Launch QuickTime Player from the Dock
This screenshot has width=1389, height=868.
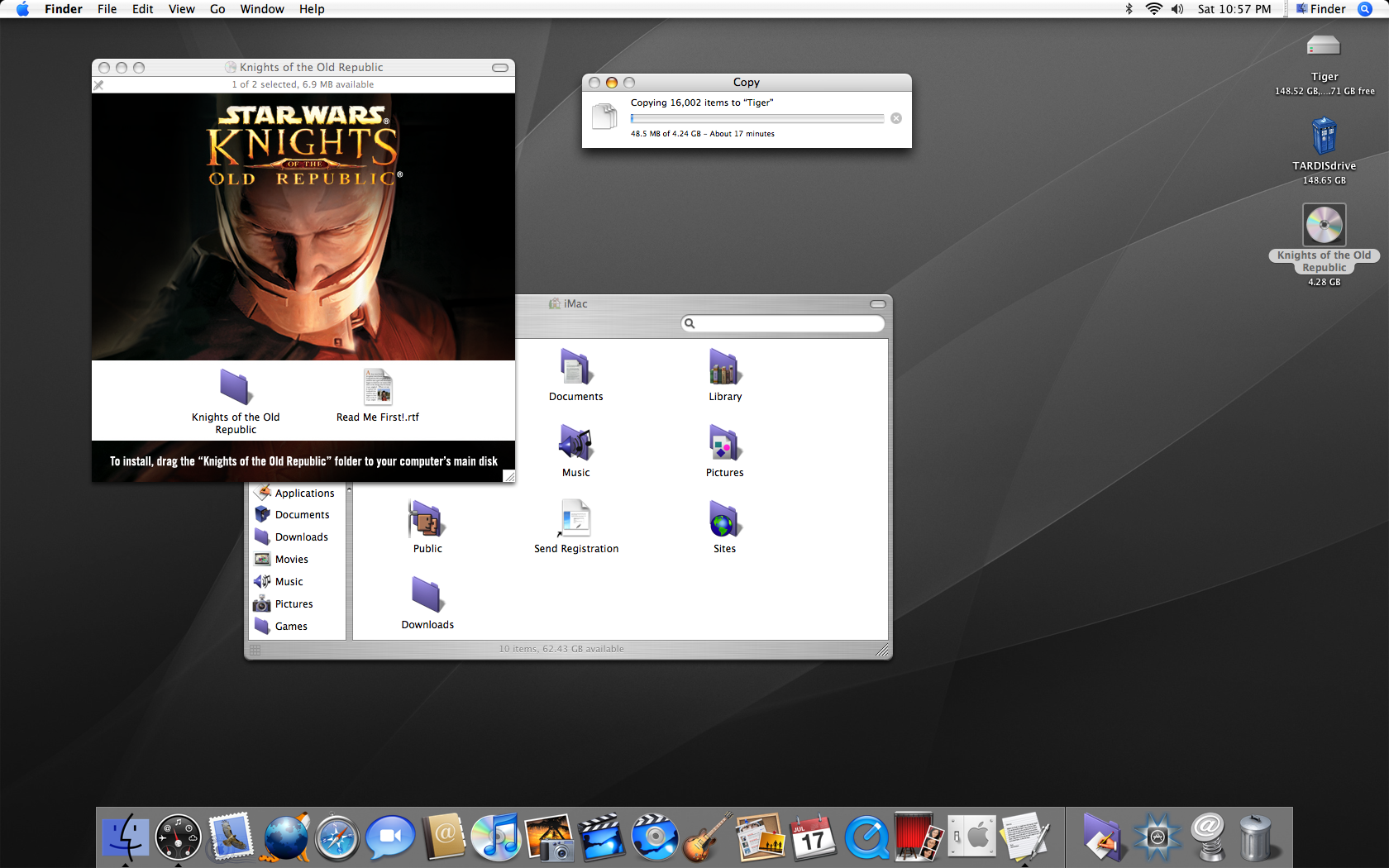pos(866,837)
